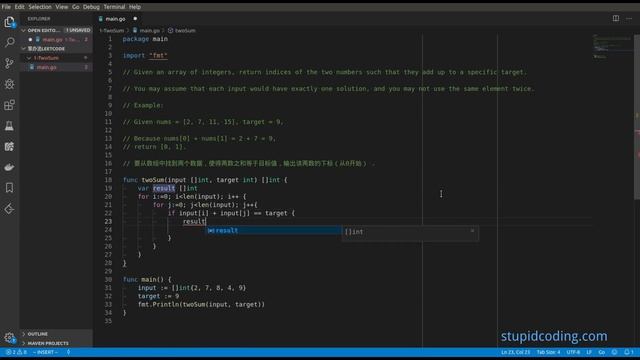Open the Explorer view in activity bar
Screen dimensions: 640x360
click(x=9, y=22)
